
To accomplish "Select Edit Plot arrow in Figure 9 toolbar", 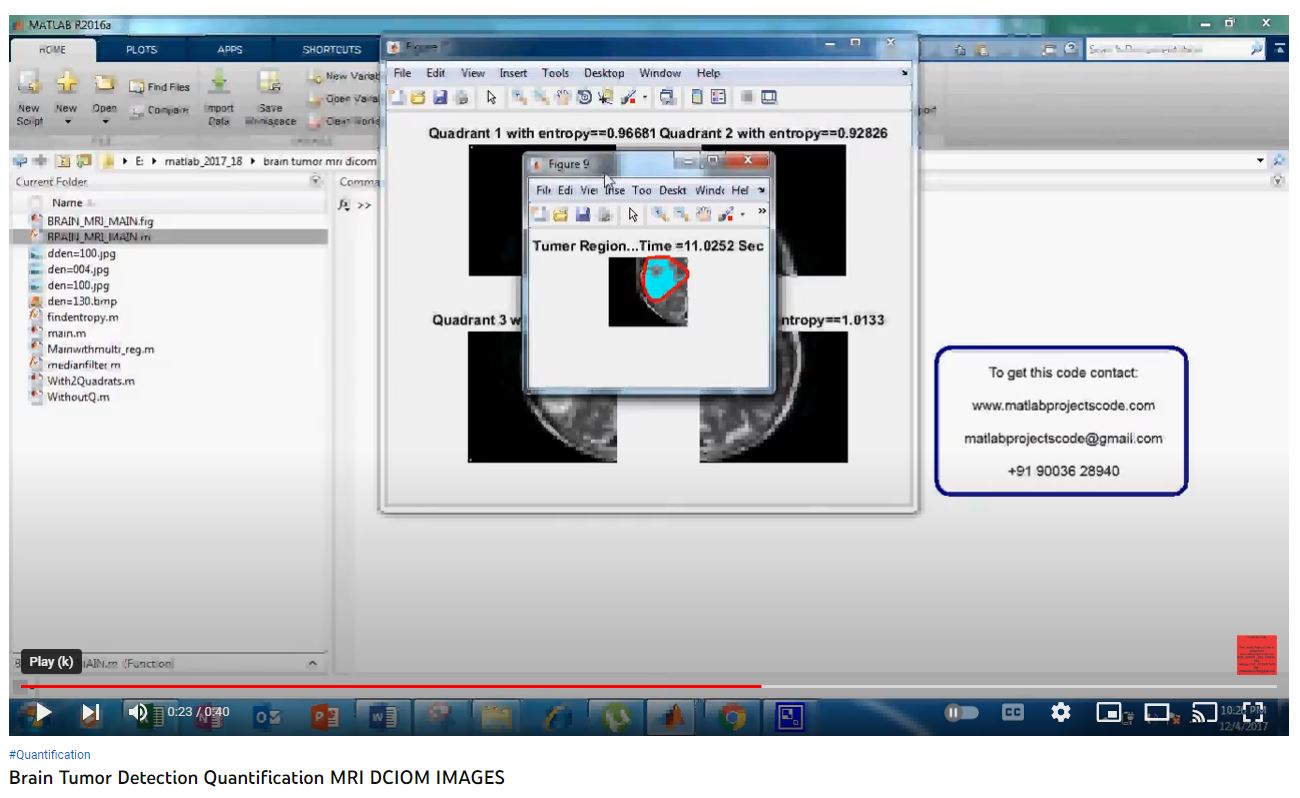I will point(633,214).
